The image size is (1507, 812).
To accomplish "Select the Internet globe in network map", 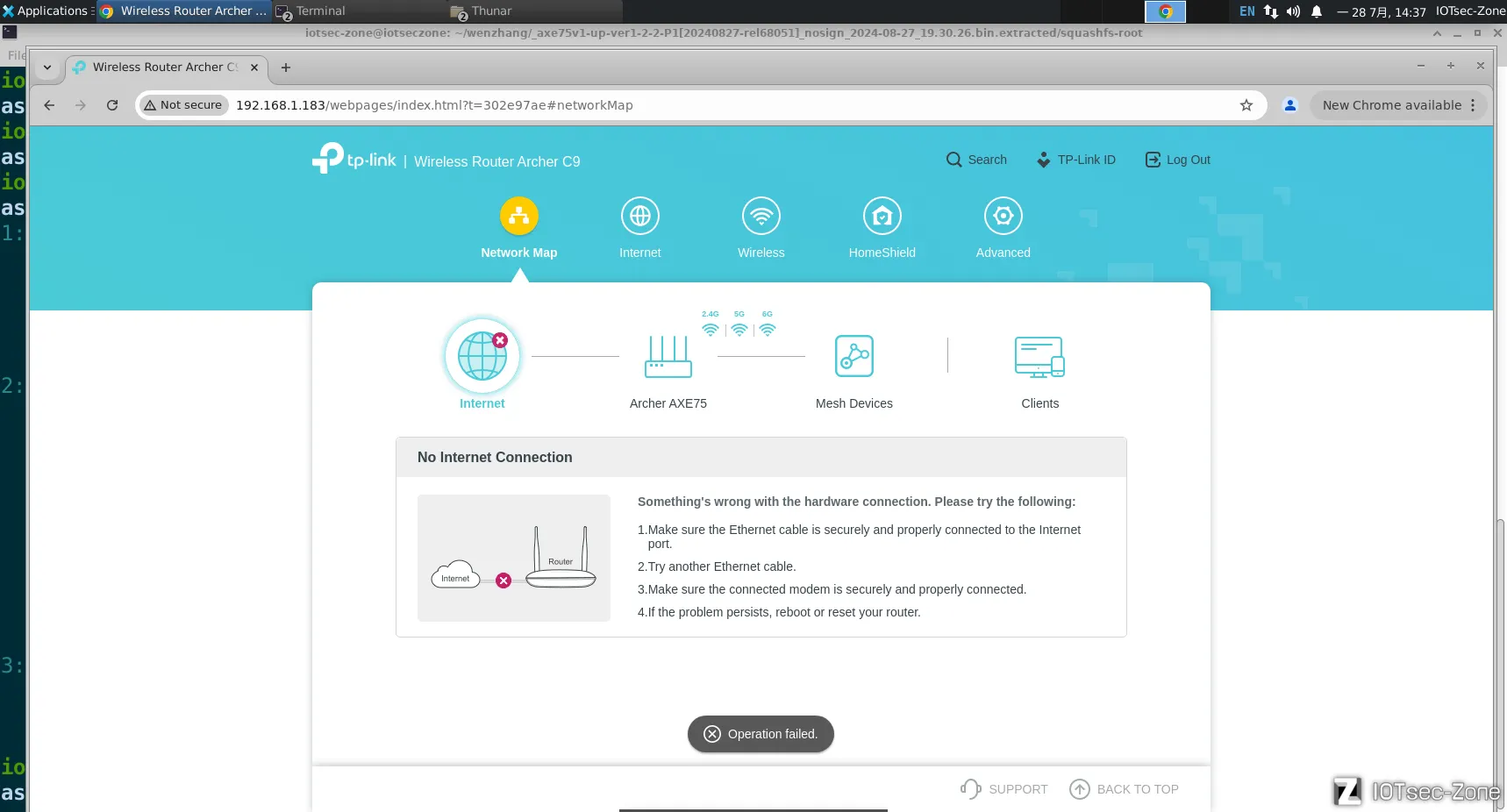I will 482,356.
